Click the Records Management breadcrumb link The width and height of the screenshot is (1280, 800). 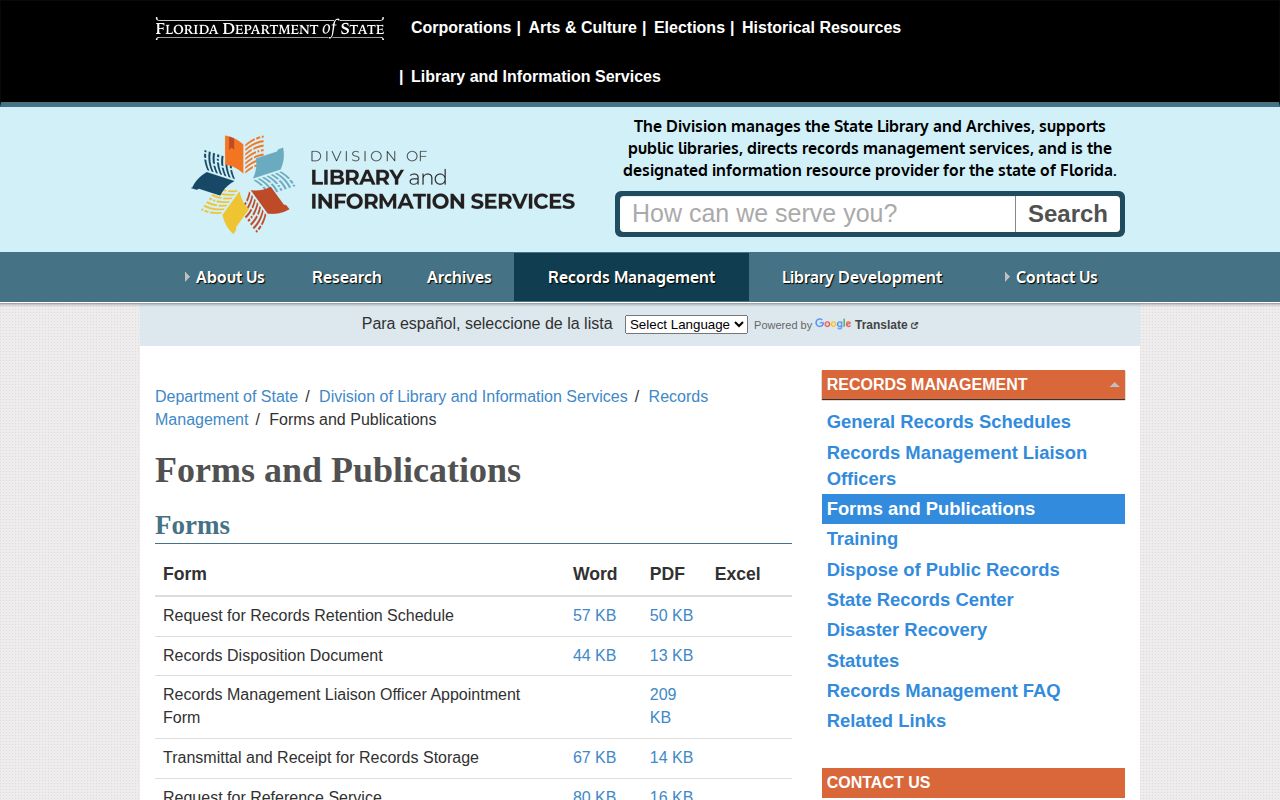(678, 397)
